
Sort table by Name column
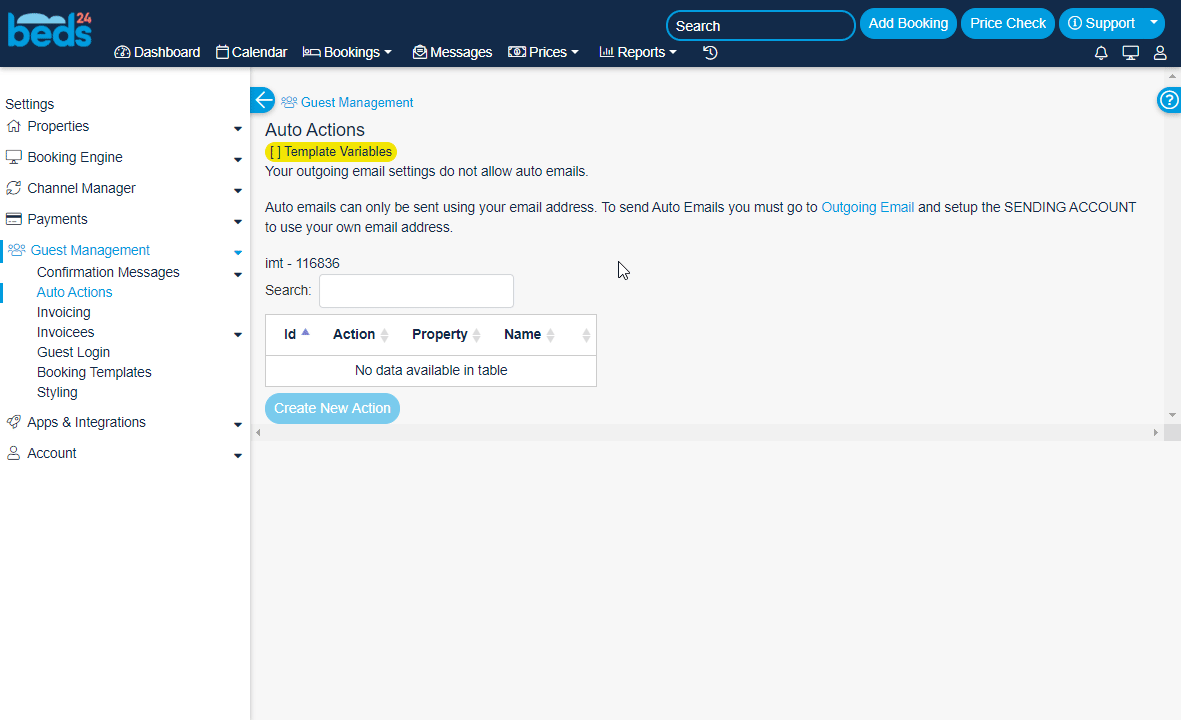(x=529, y=334)
